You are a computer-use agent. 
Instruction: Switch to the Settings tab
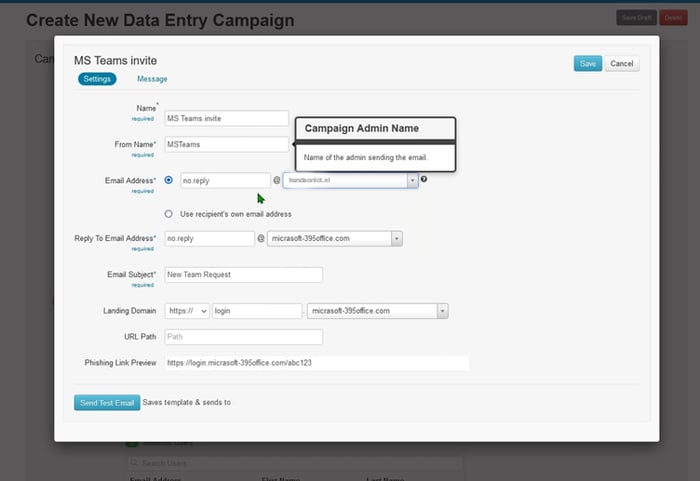pyautogui.click(x=97, y=79)
